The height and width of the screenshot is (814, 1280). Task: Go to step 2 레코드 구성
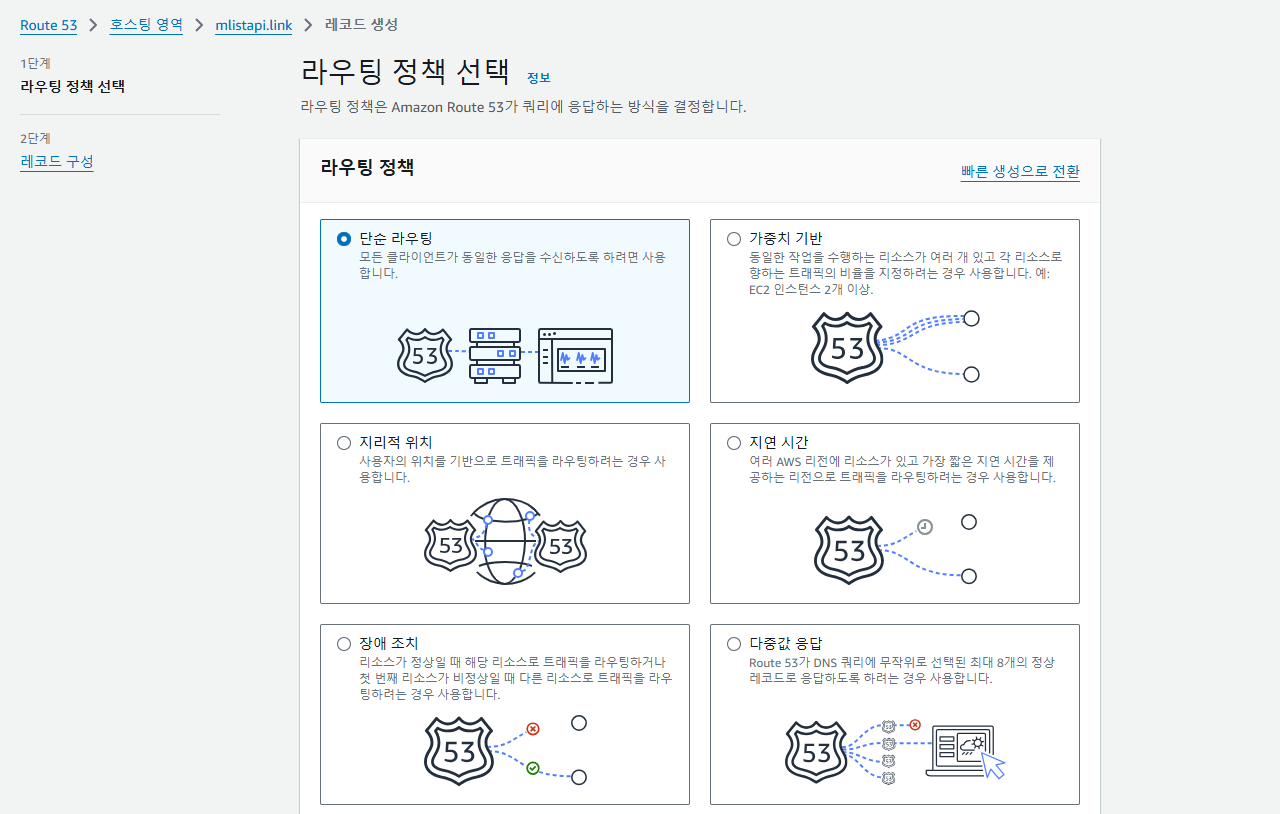pos(57,161)
